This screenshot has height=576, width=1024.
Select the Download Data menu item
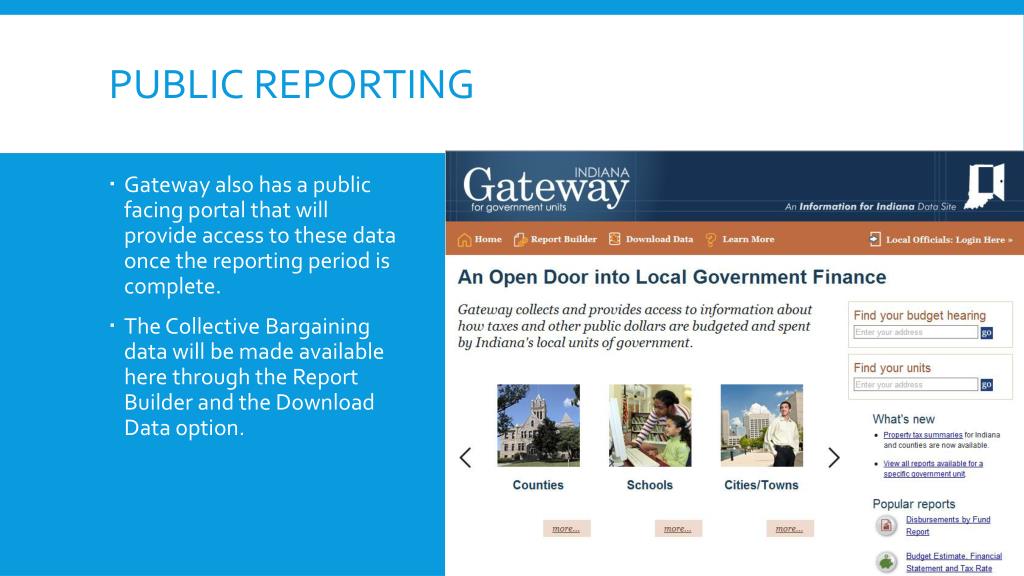click(x=660, y=239)
